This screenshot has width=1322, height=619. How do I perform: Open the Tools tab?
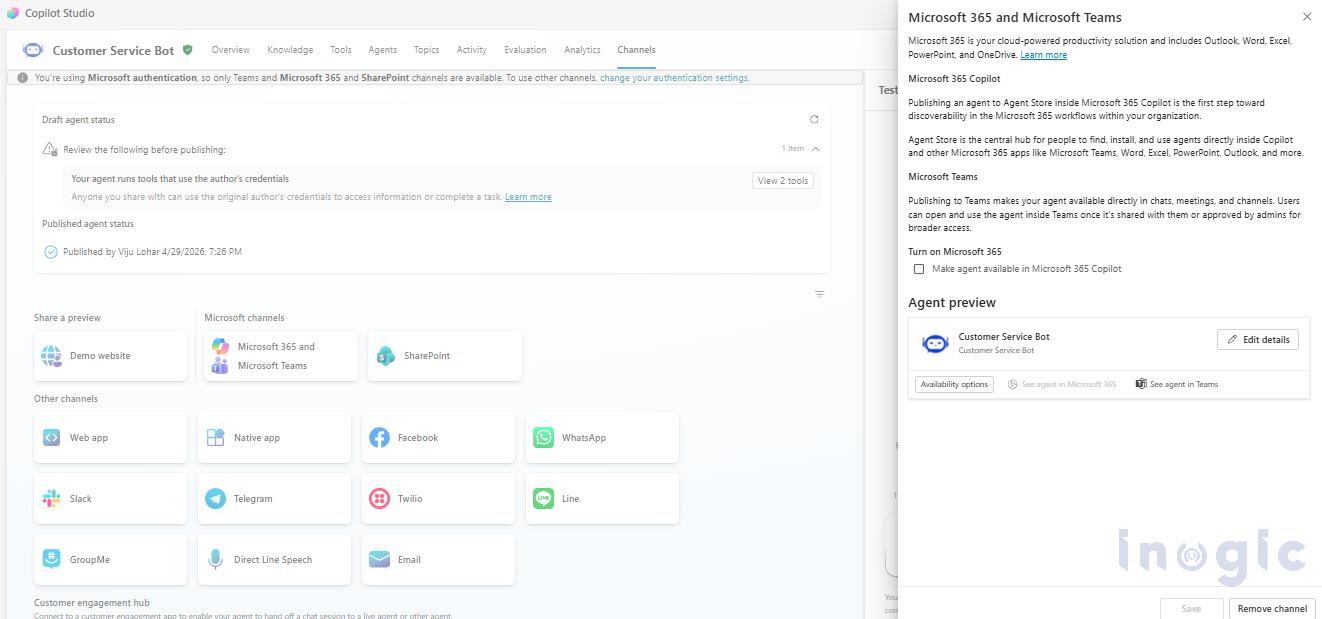click(341, 50)
